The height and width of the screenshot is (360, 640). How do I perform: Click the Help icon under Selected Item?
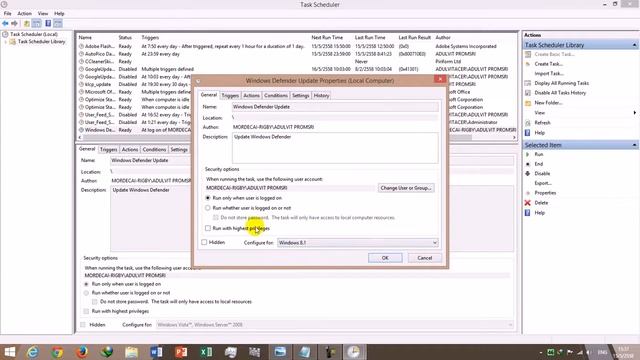(x=528, y=213)
